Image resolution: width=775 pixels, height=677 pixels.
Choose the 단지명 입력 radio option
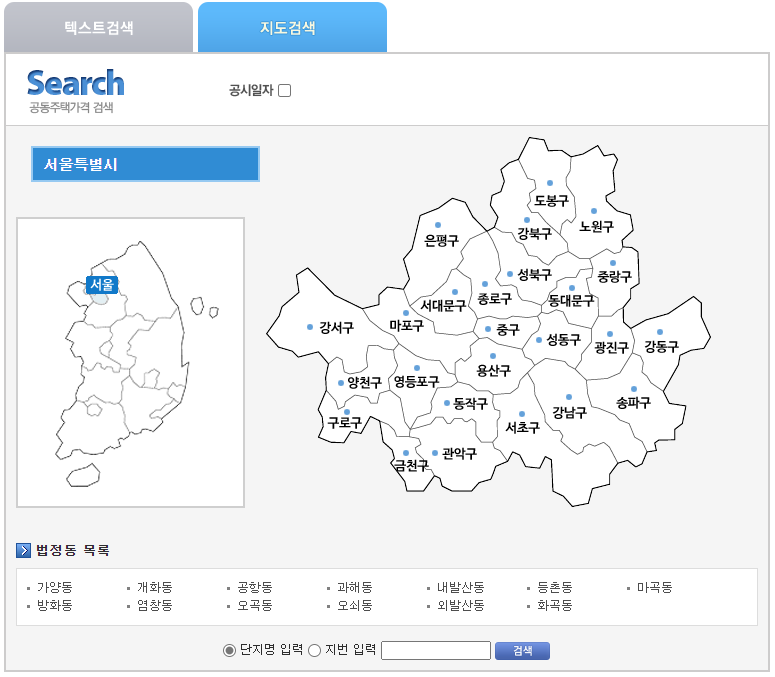(x=229, y=650)
